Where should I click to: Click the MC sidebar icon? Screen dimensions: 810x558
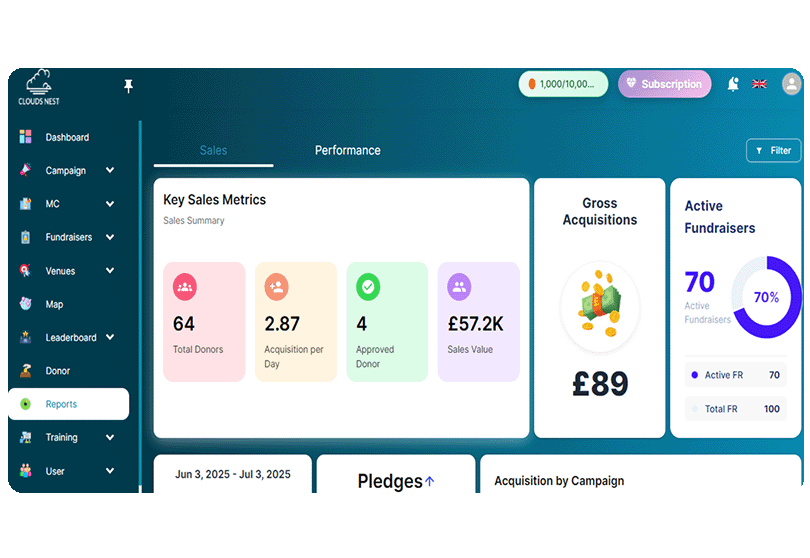click(25, 204)
